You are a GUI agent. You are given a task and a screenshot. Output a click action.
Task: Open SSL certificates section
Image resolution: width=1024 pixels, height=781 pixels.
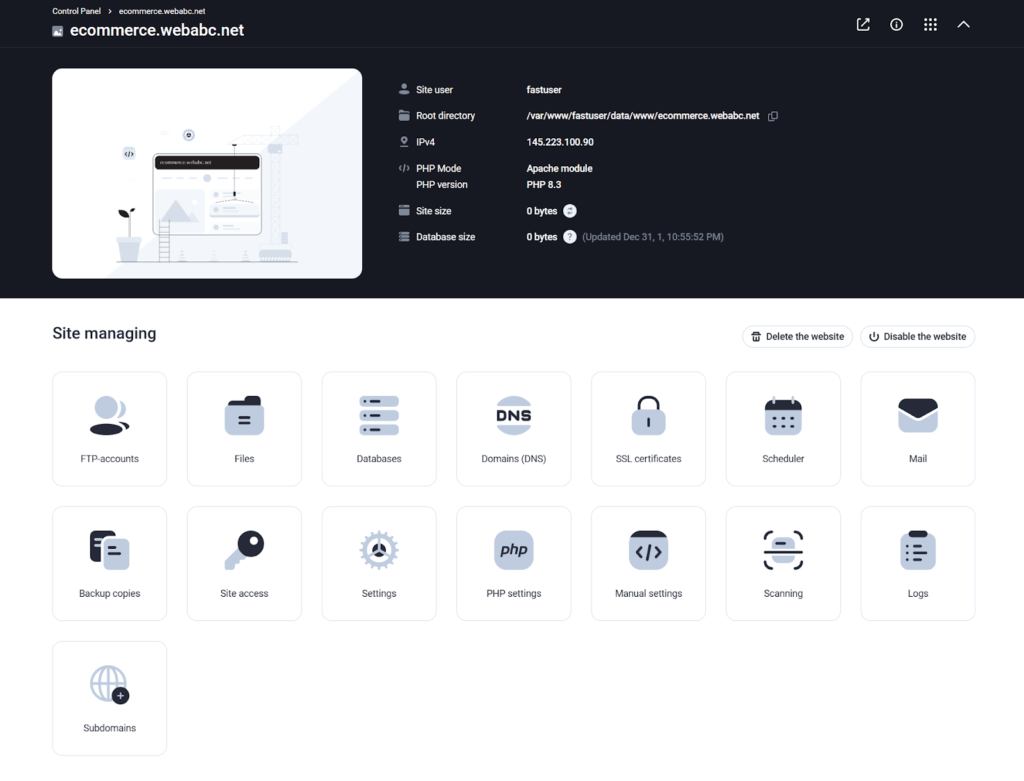click(648, 429)
